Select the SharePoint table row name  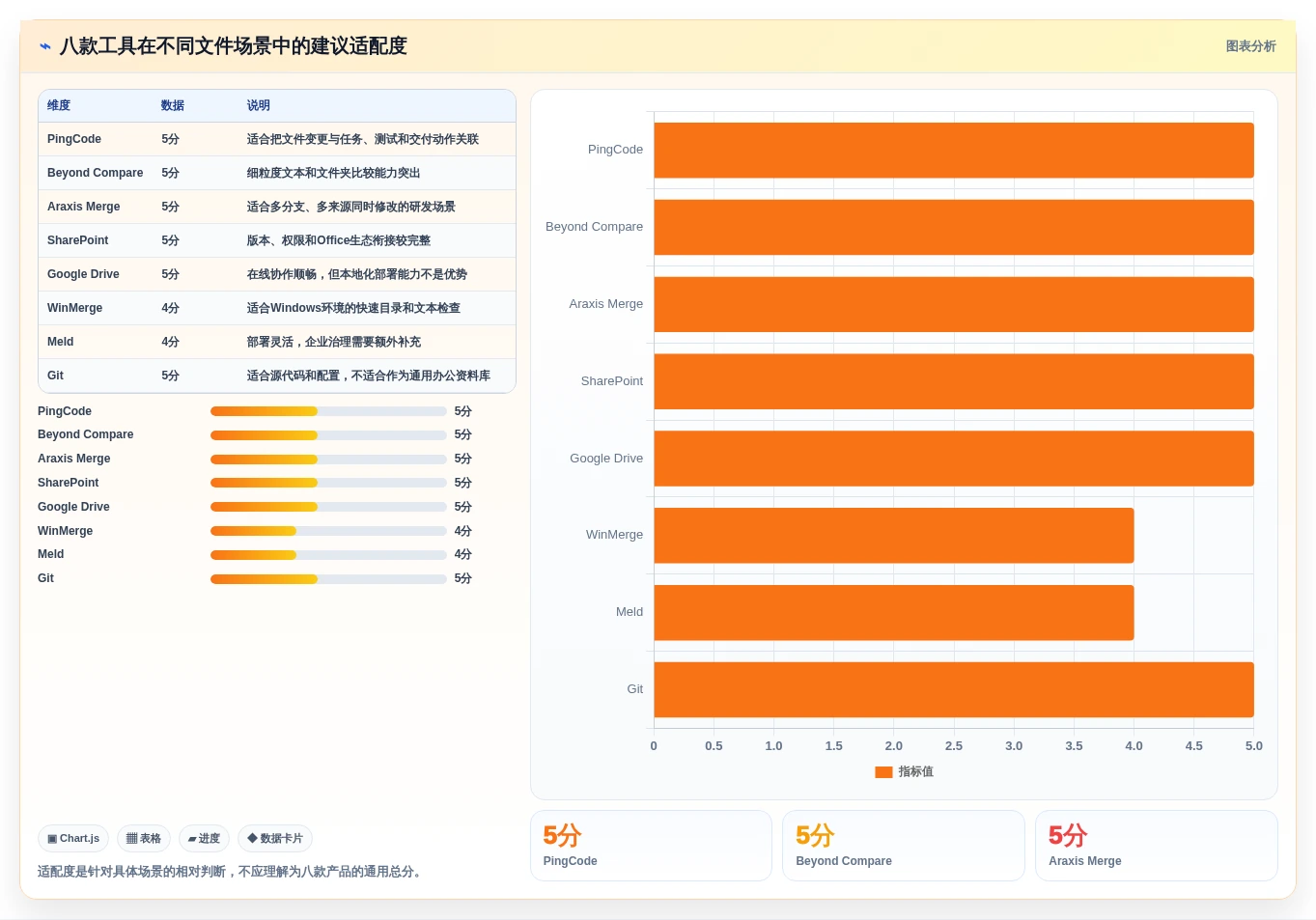click(78, 240)
